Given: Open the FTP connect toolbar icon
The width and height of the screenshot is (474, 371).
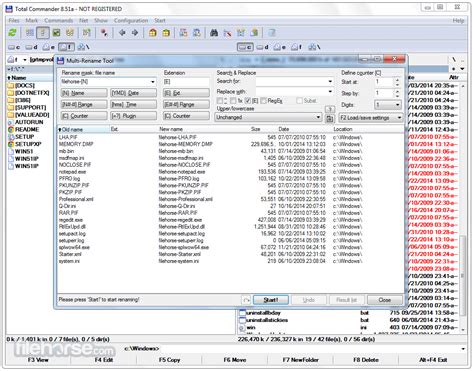Looking at the screenshot, I should [x=183, y=33].
